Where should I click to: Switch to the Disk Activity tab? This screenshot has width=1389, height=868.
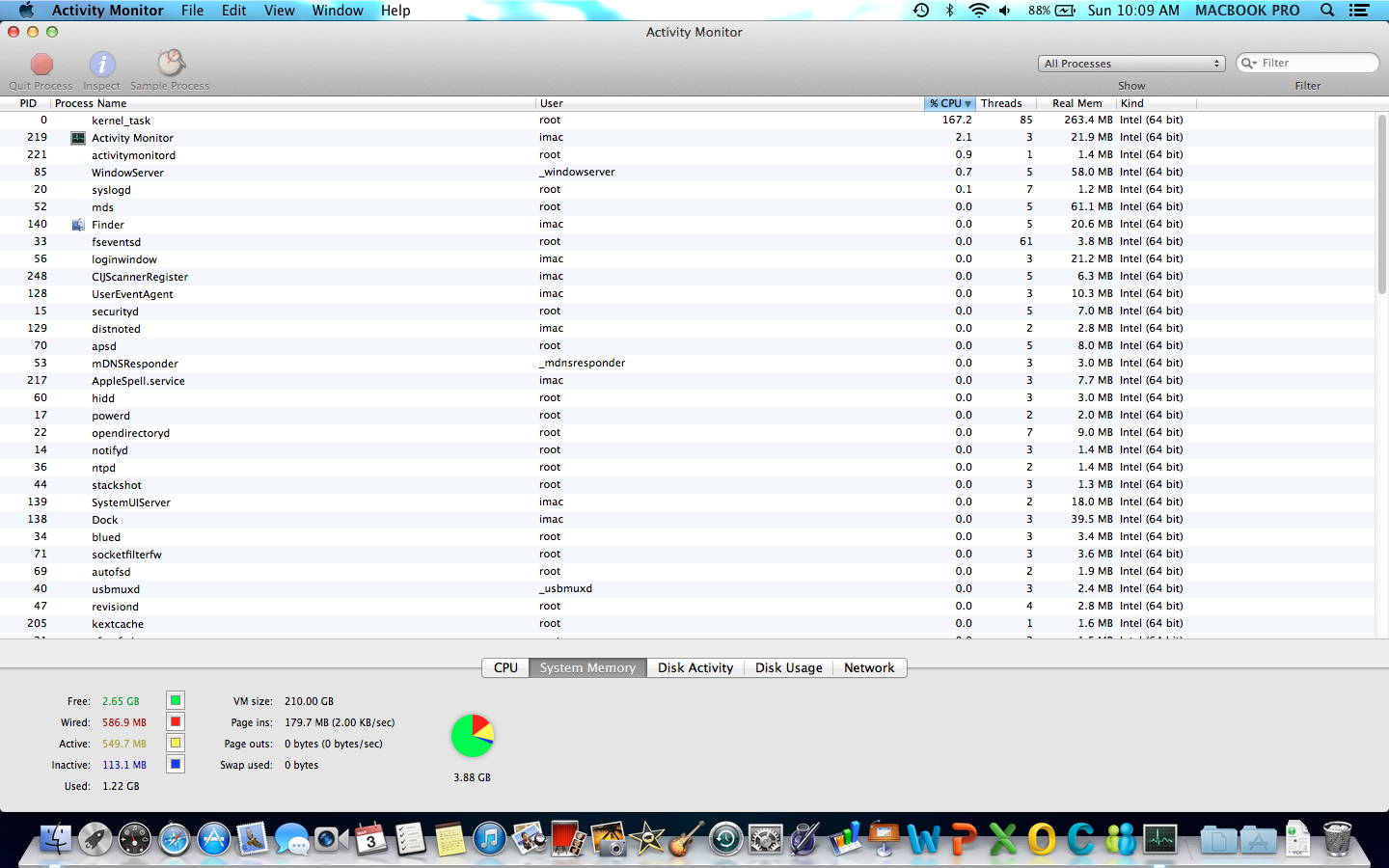click(x=695, y=667)
